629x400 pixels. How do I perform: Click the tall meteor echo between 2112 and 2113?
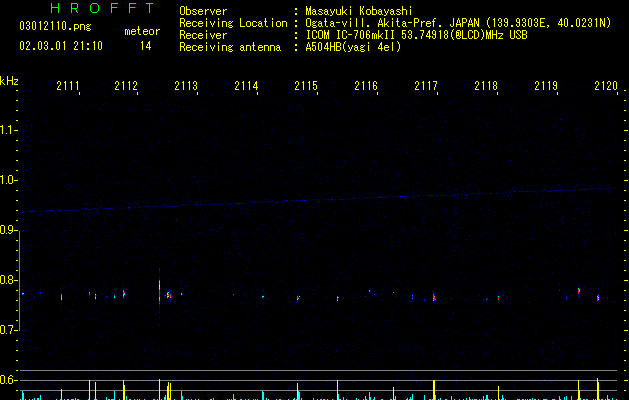click(x=160, y=291)
